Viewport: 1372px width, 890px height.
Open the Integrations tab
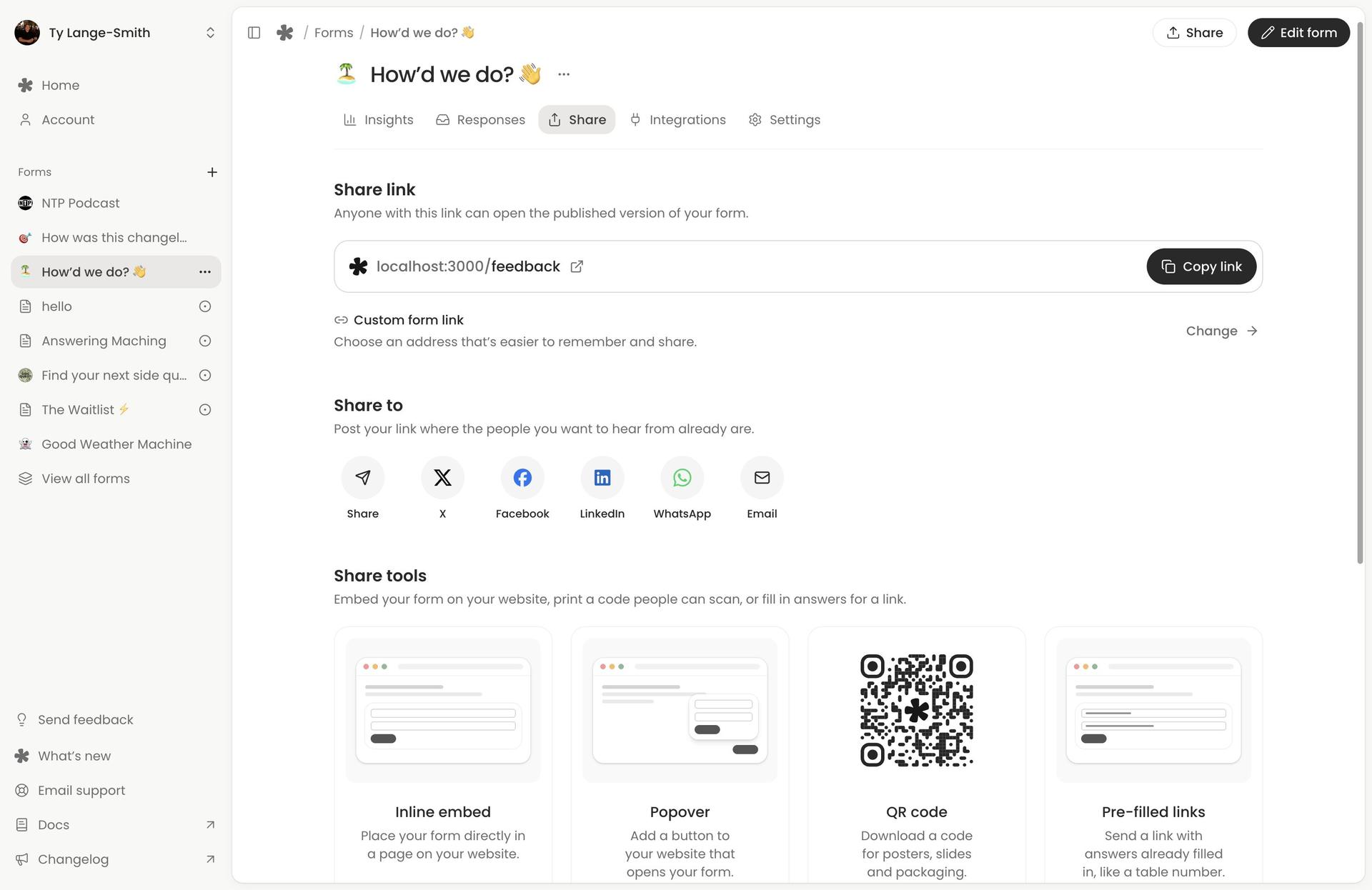click(678, 120)
